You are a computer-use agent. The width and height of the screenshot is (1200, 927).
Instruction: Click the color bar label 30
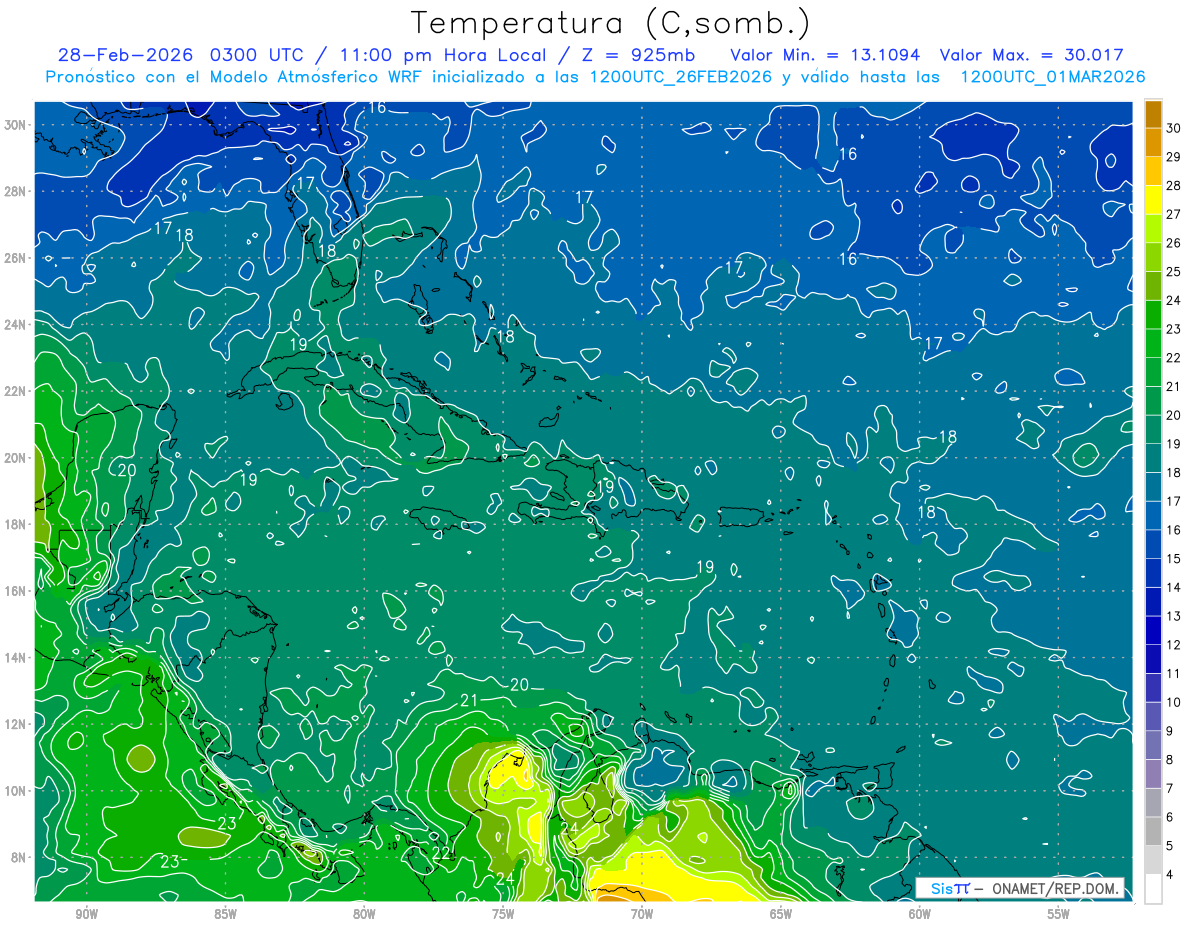point(1174,128)
